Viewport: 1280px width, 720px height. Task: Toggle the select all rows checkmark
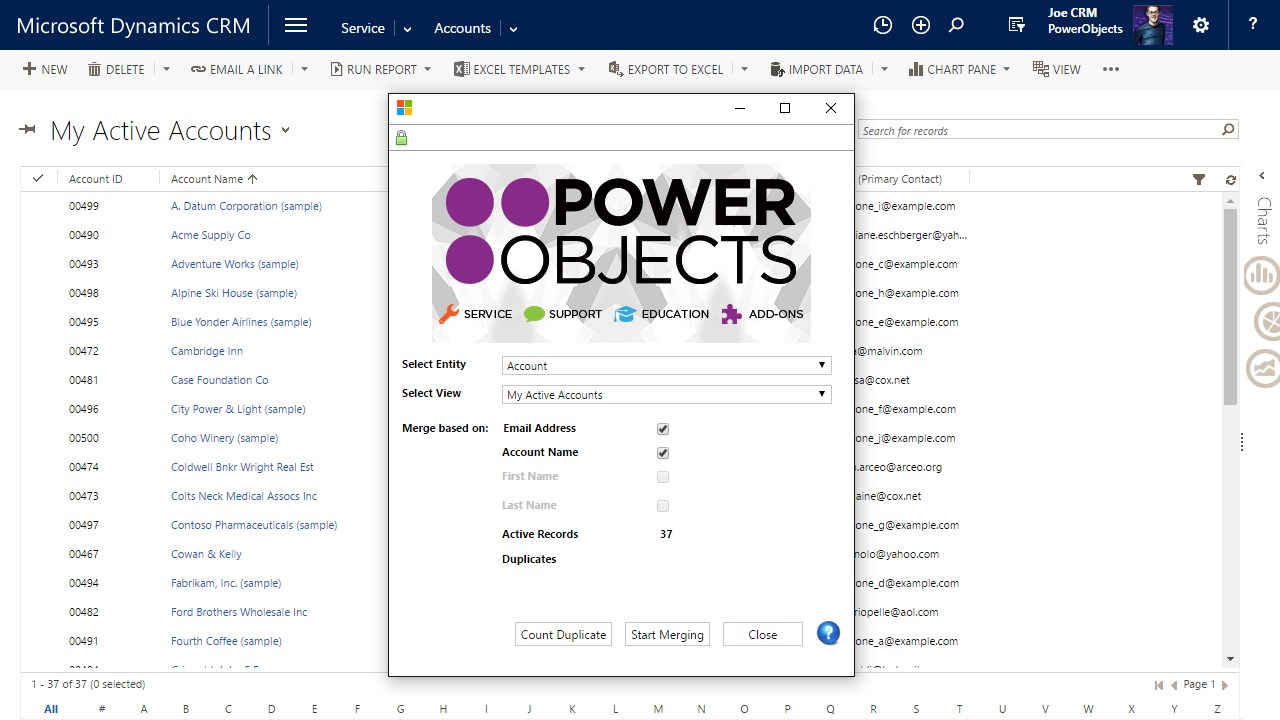coord(38,179)
